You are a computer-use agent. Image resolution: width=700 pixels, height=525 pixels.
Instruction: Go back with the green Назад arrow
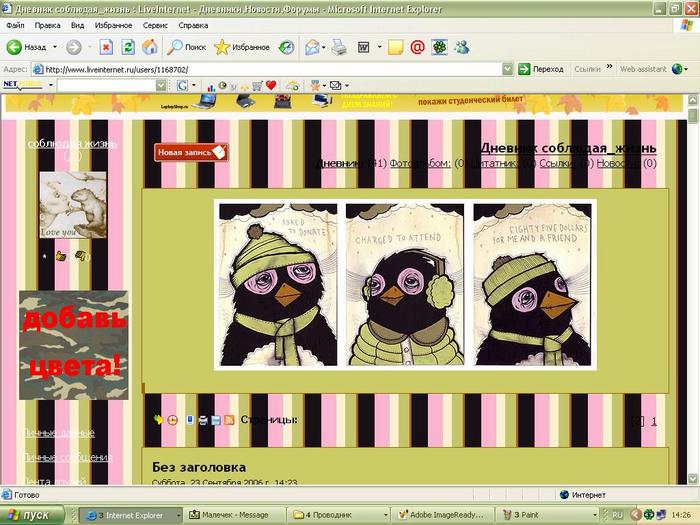tap(26, 47)
